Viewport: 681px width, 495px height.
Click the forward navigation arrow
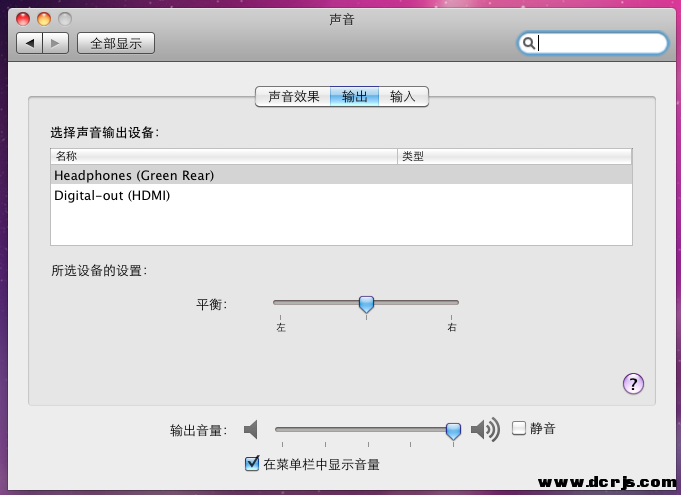pyautogui.click(x=56, y=43)
